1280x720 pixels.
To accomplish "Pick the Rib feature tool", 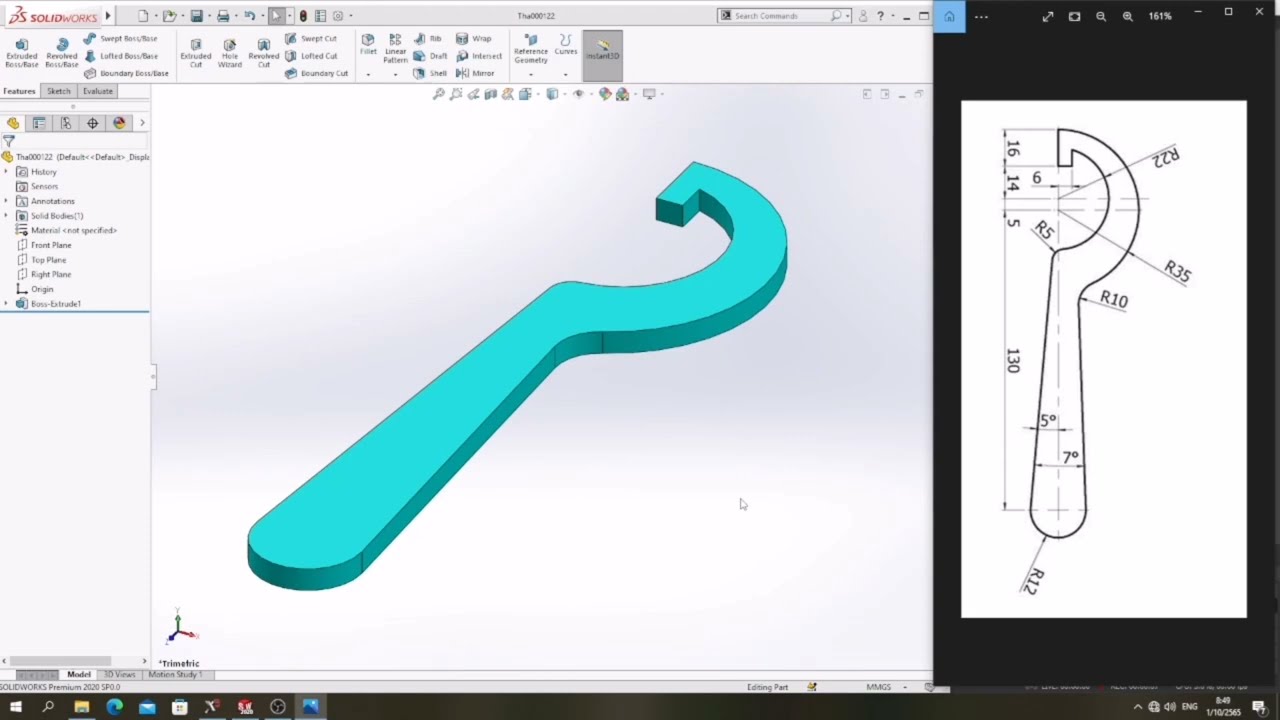I will (x=427, y=39).
